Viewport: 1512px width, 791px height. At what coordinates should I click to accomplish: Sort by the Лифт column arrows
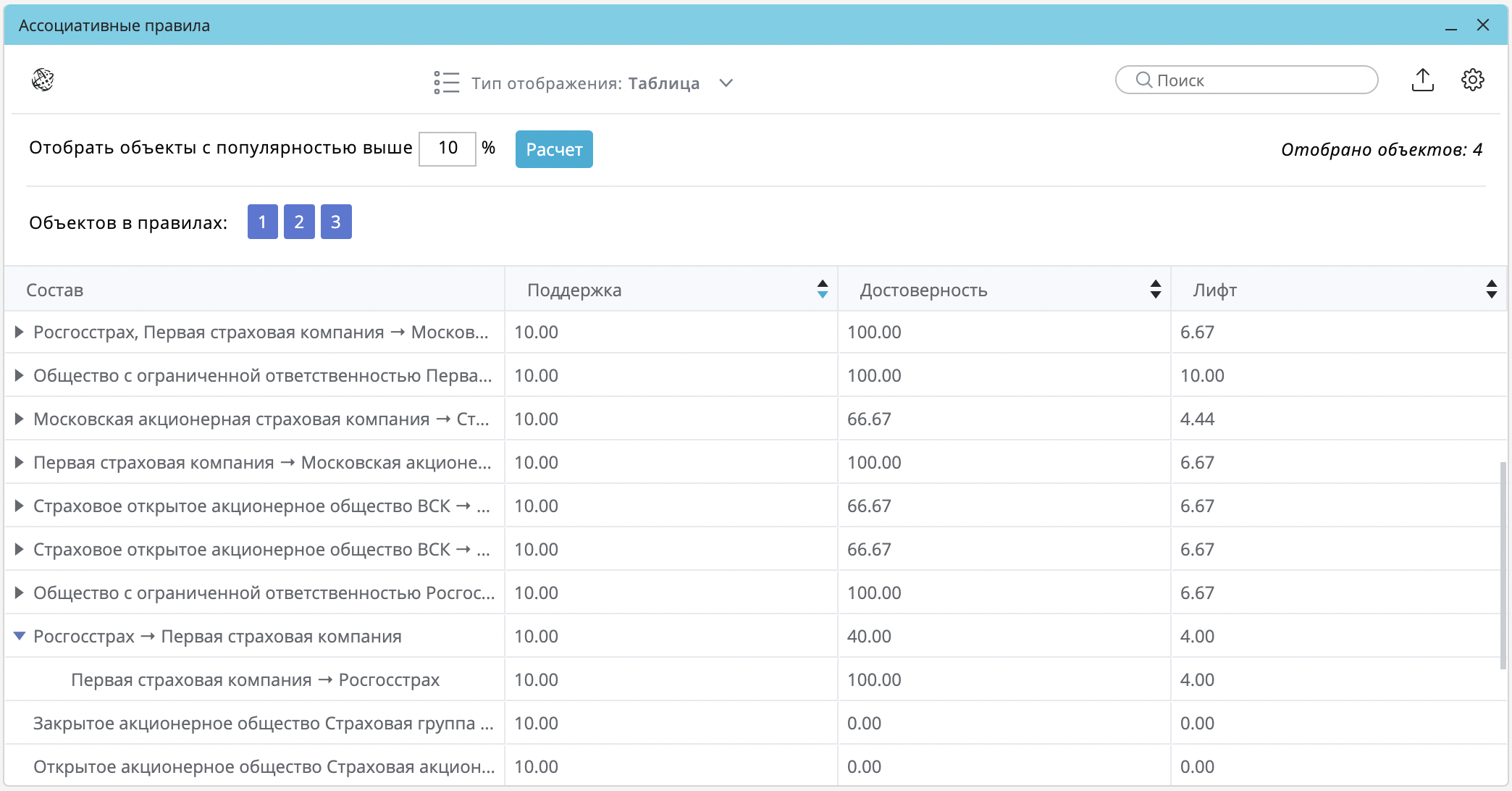(1491, 289)
